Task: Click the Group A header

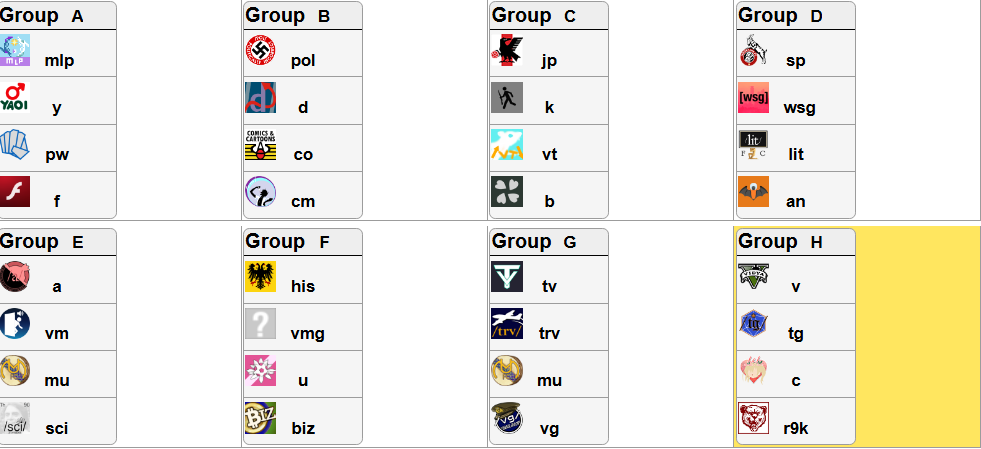Action: point(42,16)
